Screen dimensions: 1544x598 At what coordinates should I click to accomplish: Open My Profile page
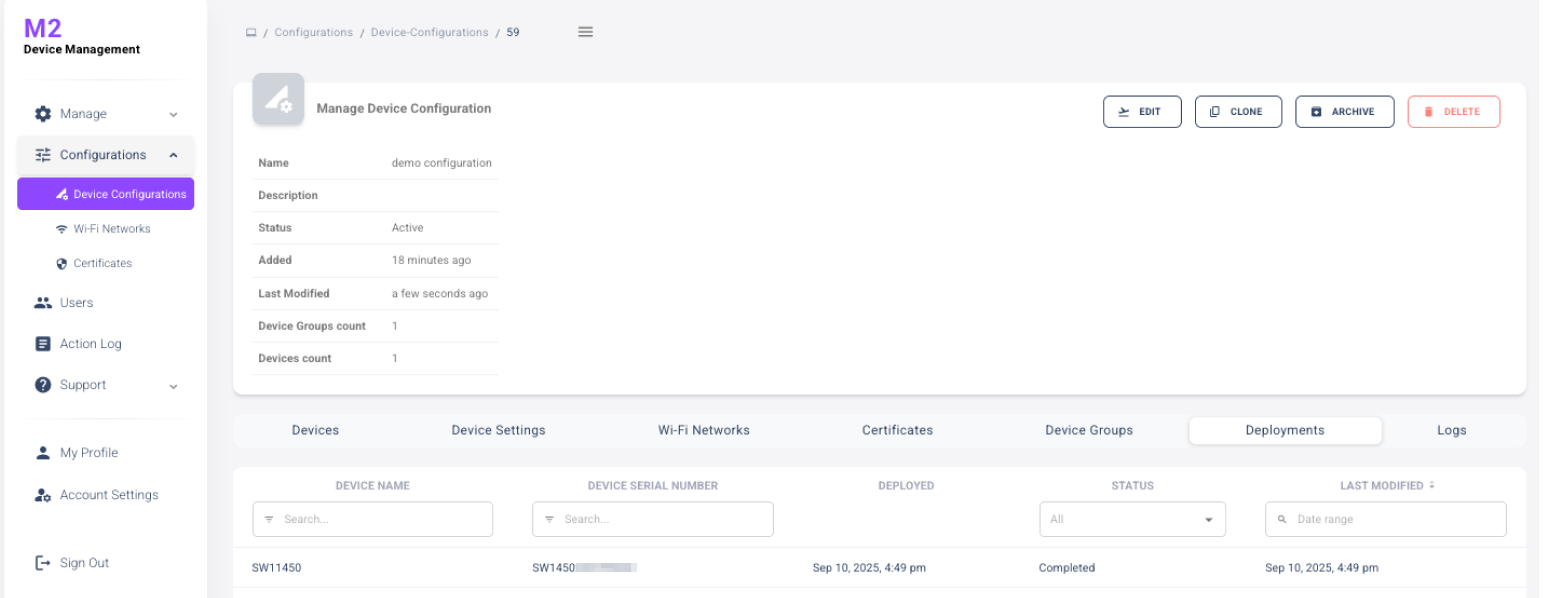tap(88, 453)
